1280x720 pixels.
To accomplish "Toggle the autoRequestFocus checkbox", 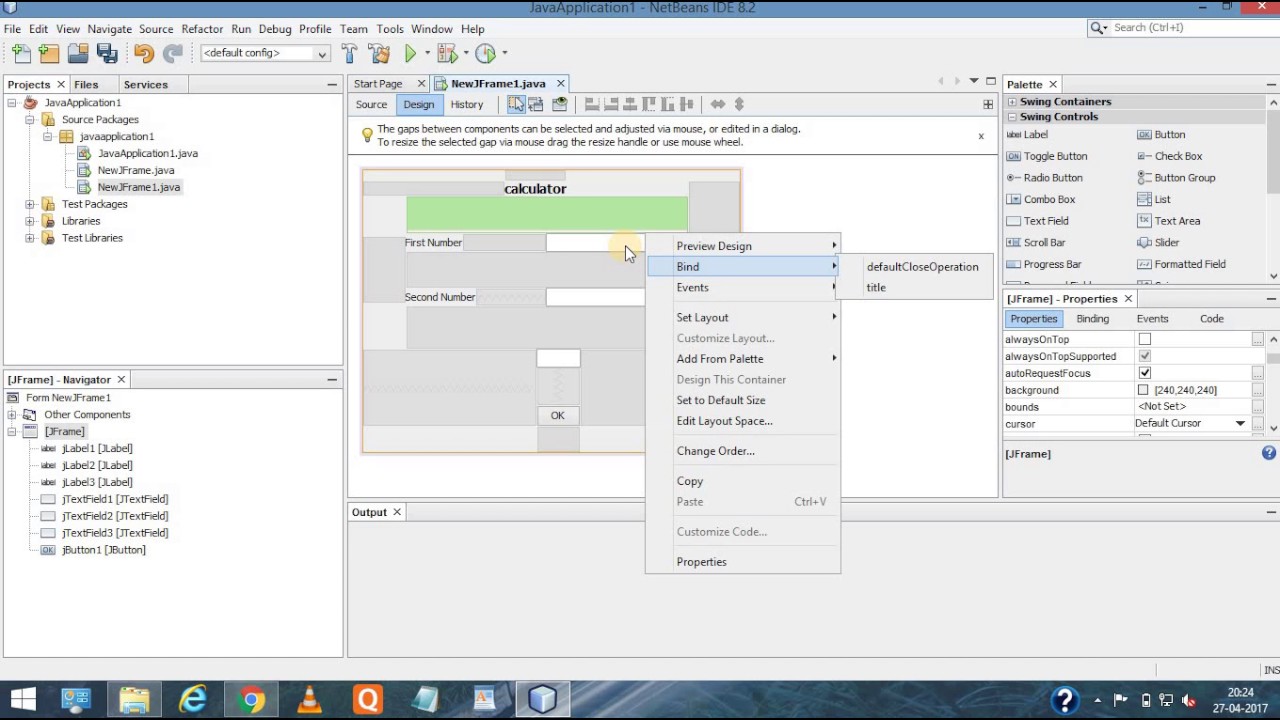I will (1145, 373).
